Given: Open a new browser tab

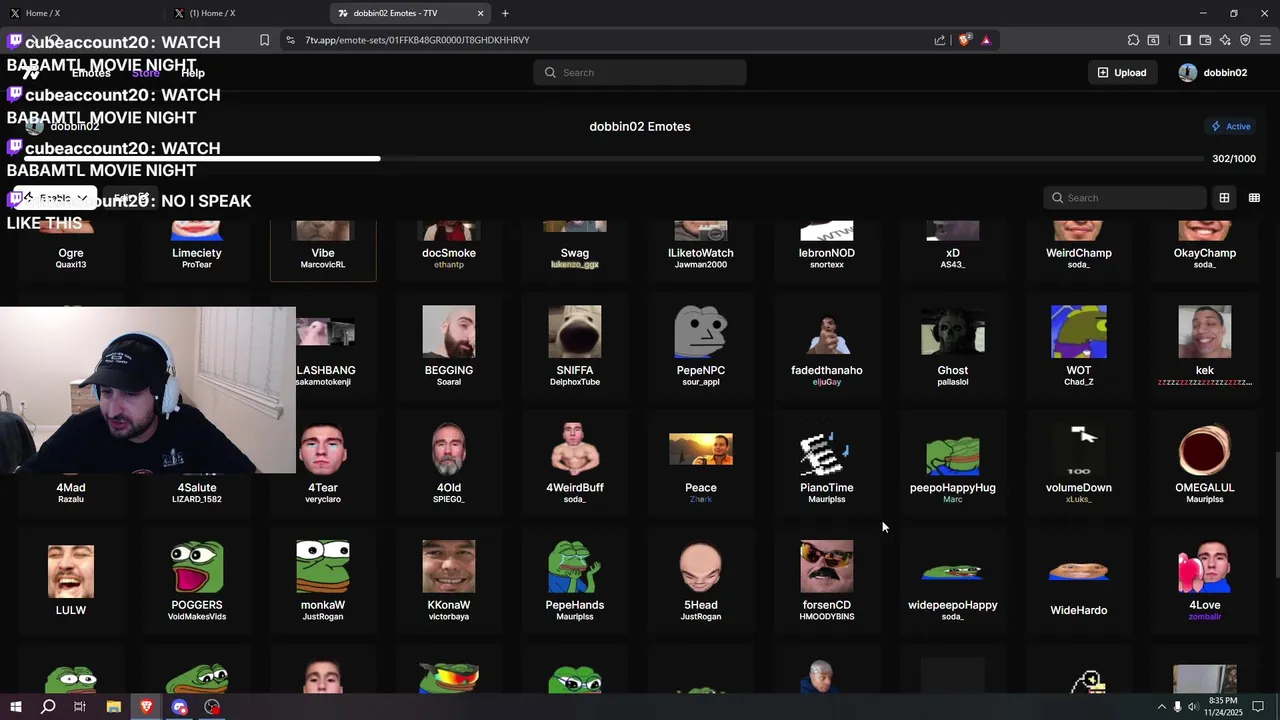Looking at the screenshot, I should (505, 13).
